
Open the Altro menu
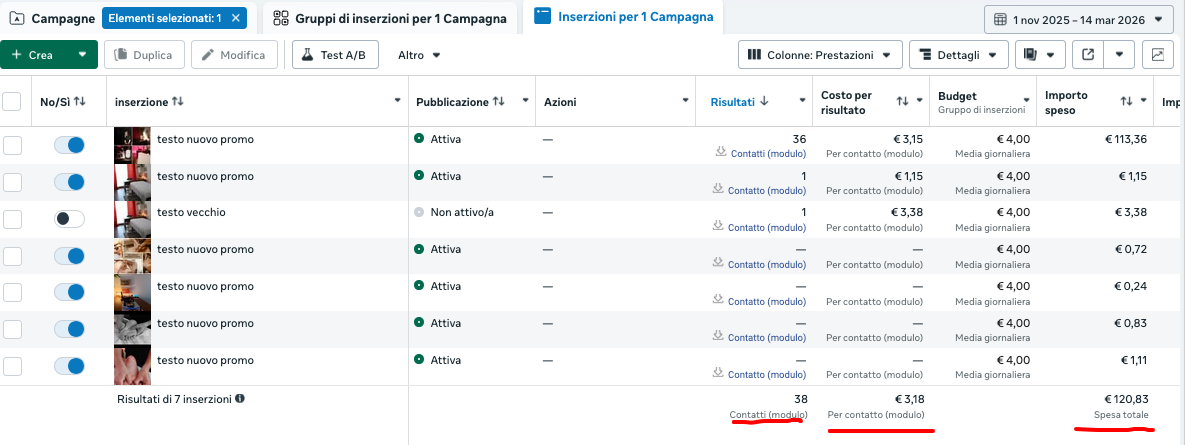tap(419, 55)
